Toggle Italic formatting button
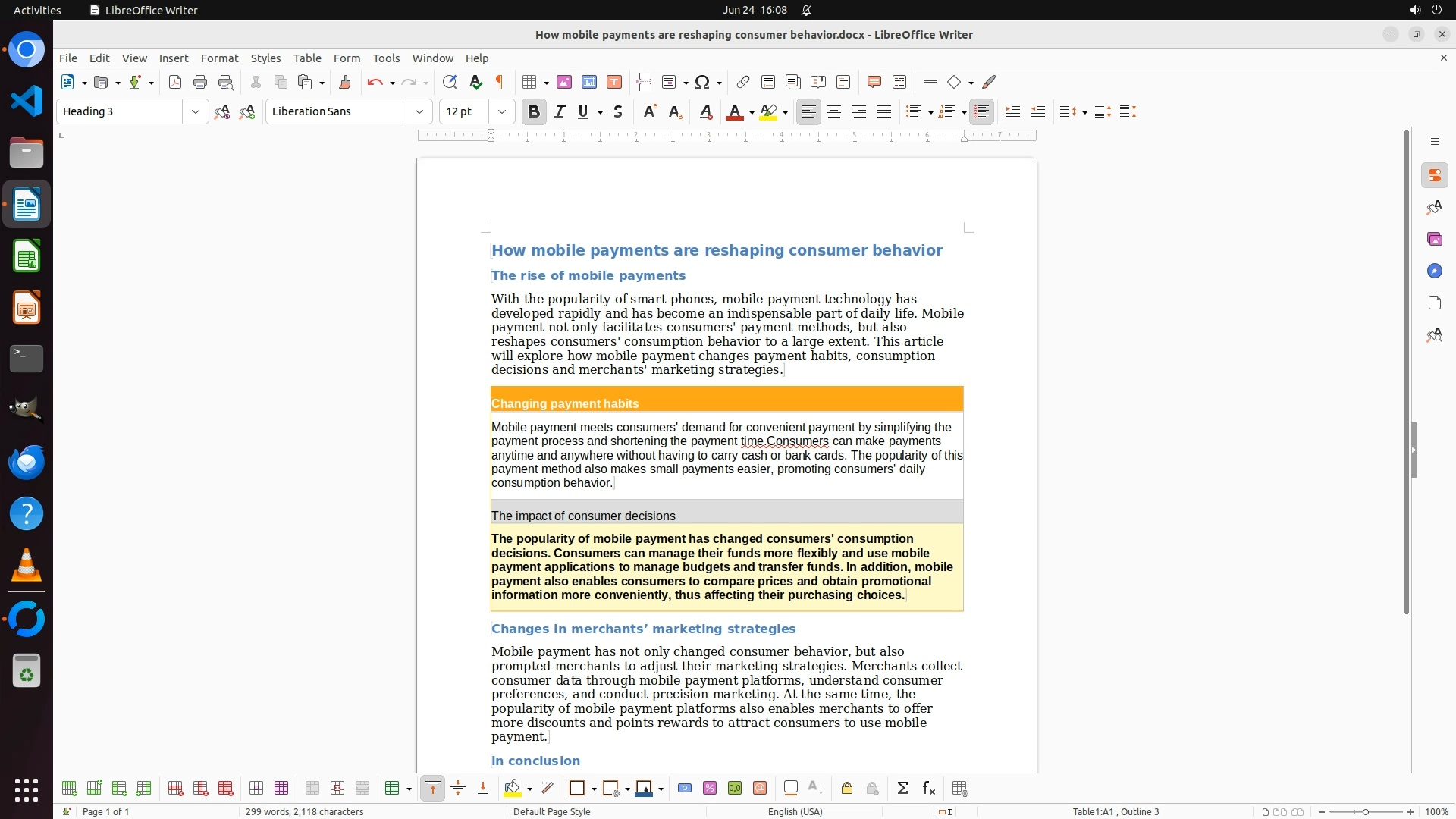The height and width of the screenshot is (819, 1456). [x=559, y=112]
